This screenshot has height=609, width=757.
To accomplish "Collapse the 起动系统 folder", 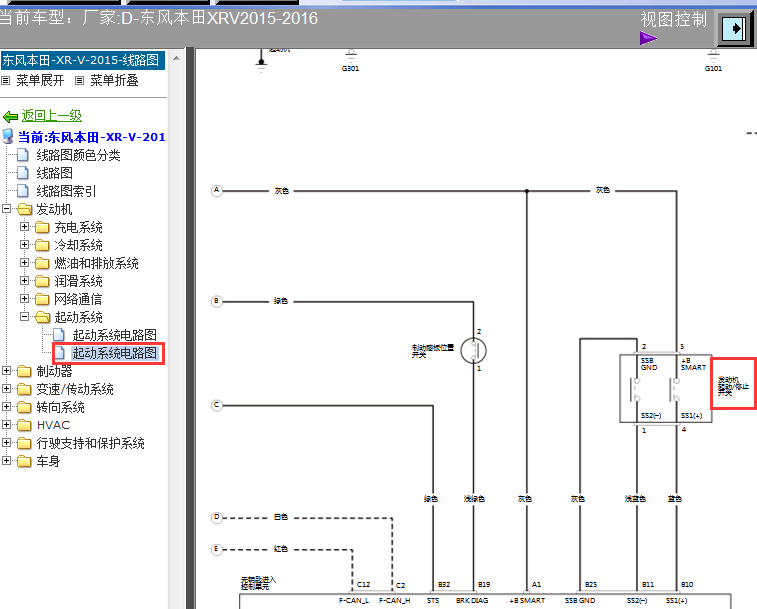I will click(x=24, y=317).
